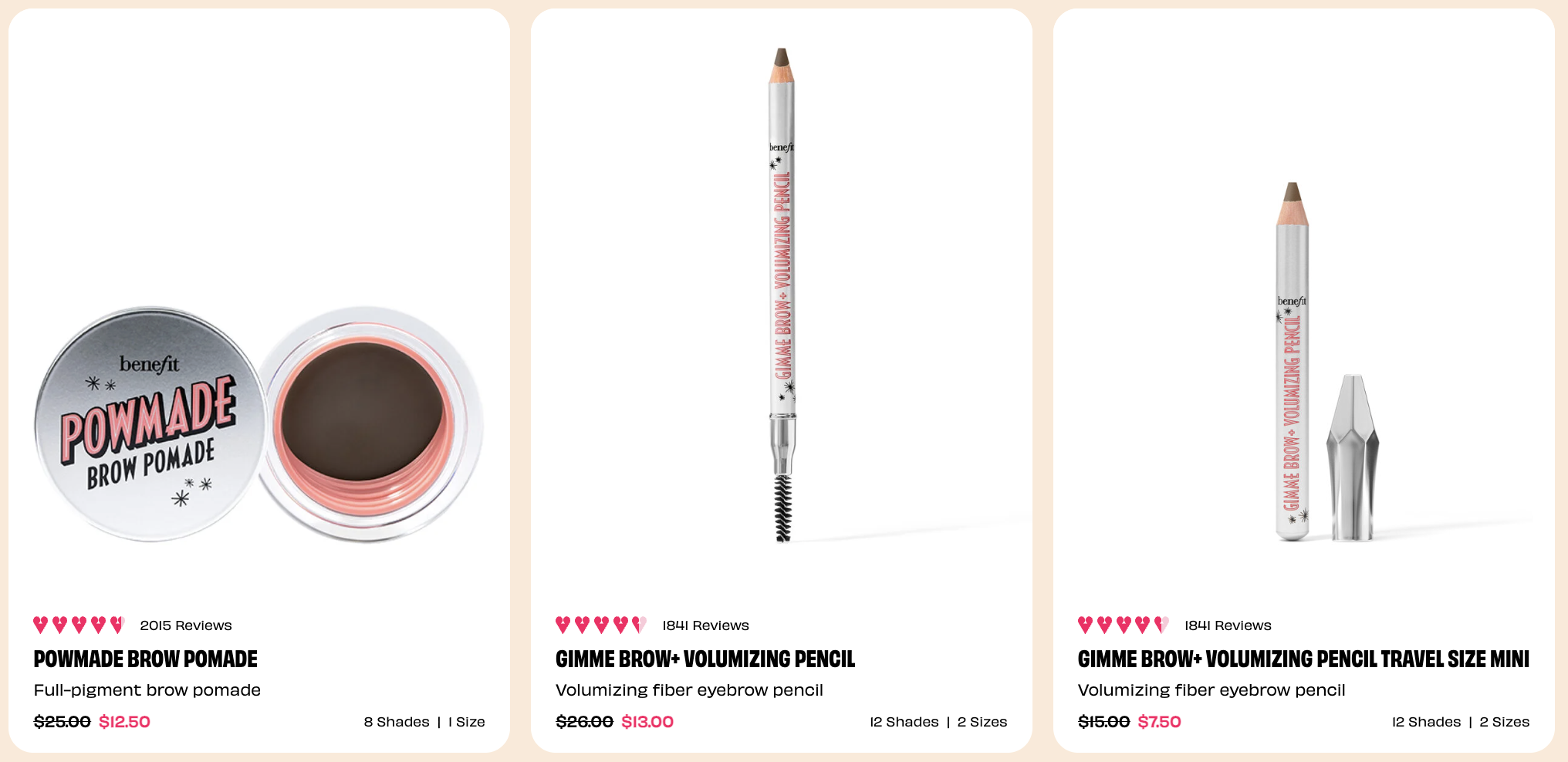Image resolution: width=1568 pixels, height=762 pixels.
Task: Click the 8 Shades label on Powmade
Action: pos(397,722)
